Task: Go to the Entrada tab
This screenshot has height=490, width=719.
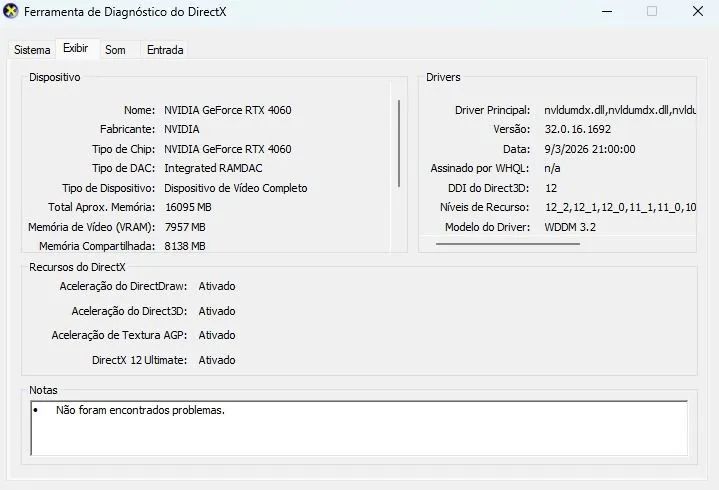Action: pos(165,50)
